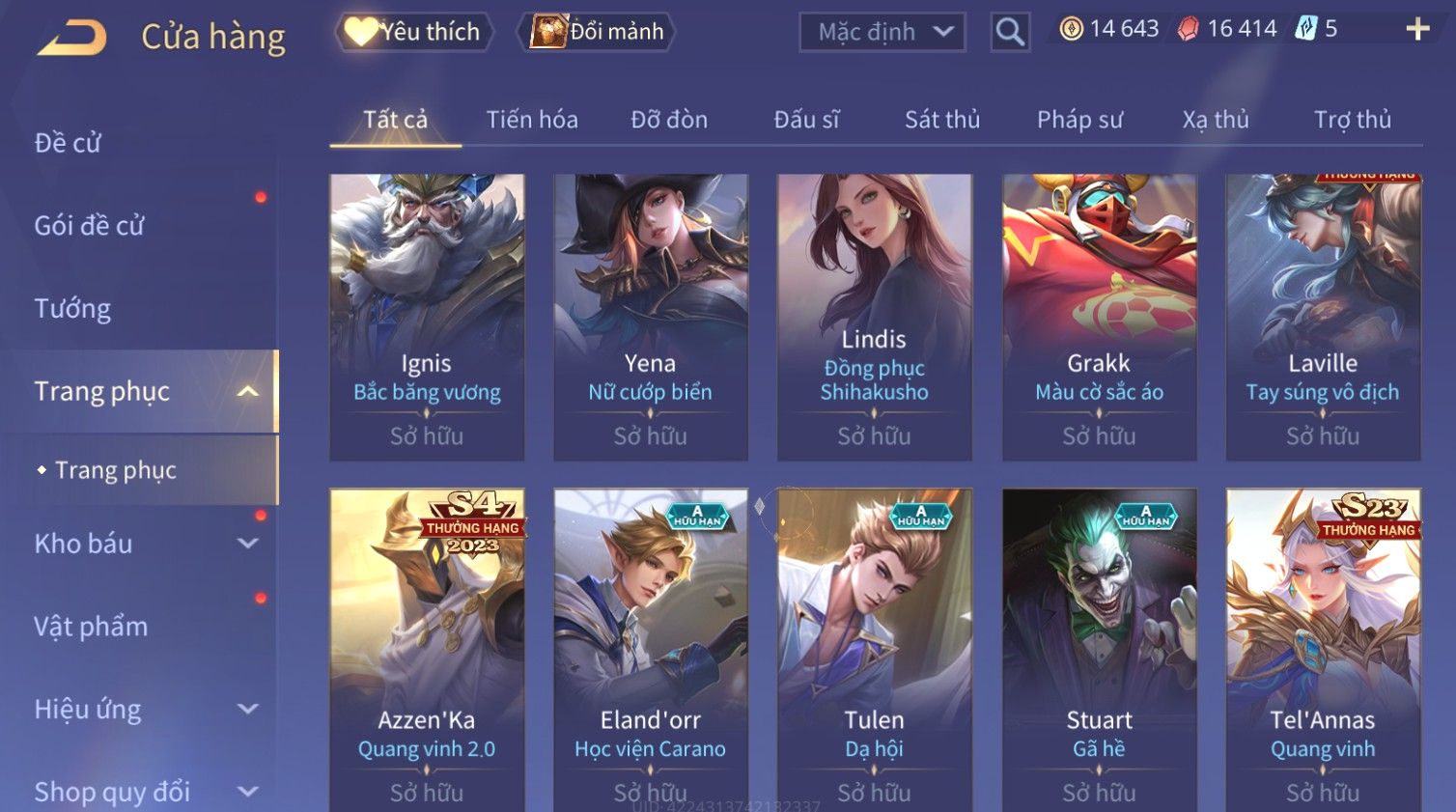Open Tướng in the sidebar

coord(72,309)
